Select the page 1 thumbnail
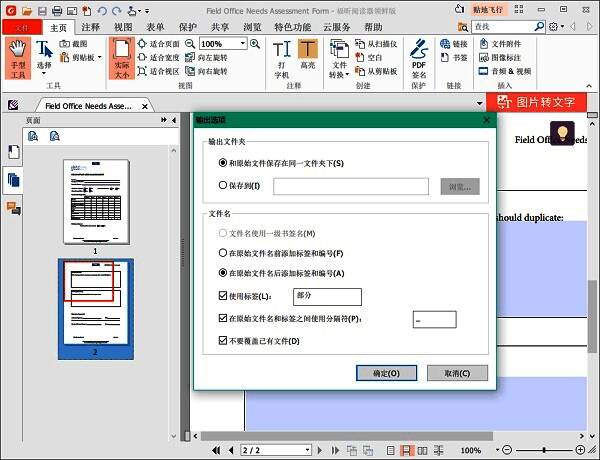Screen dimensions: 600x460 tap(94, 201)
